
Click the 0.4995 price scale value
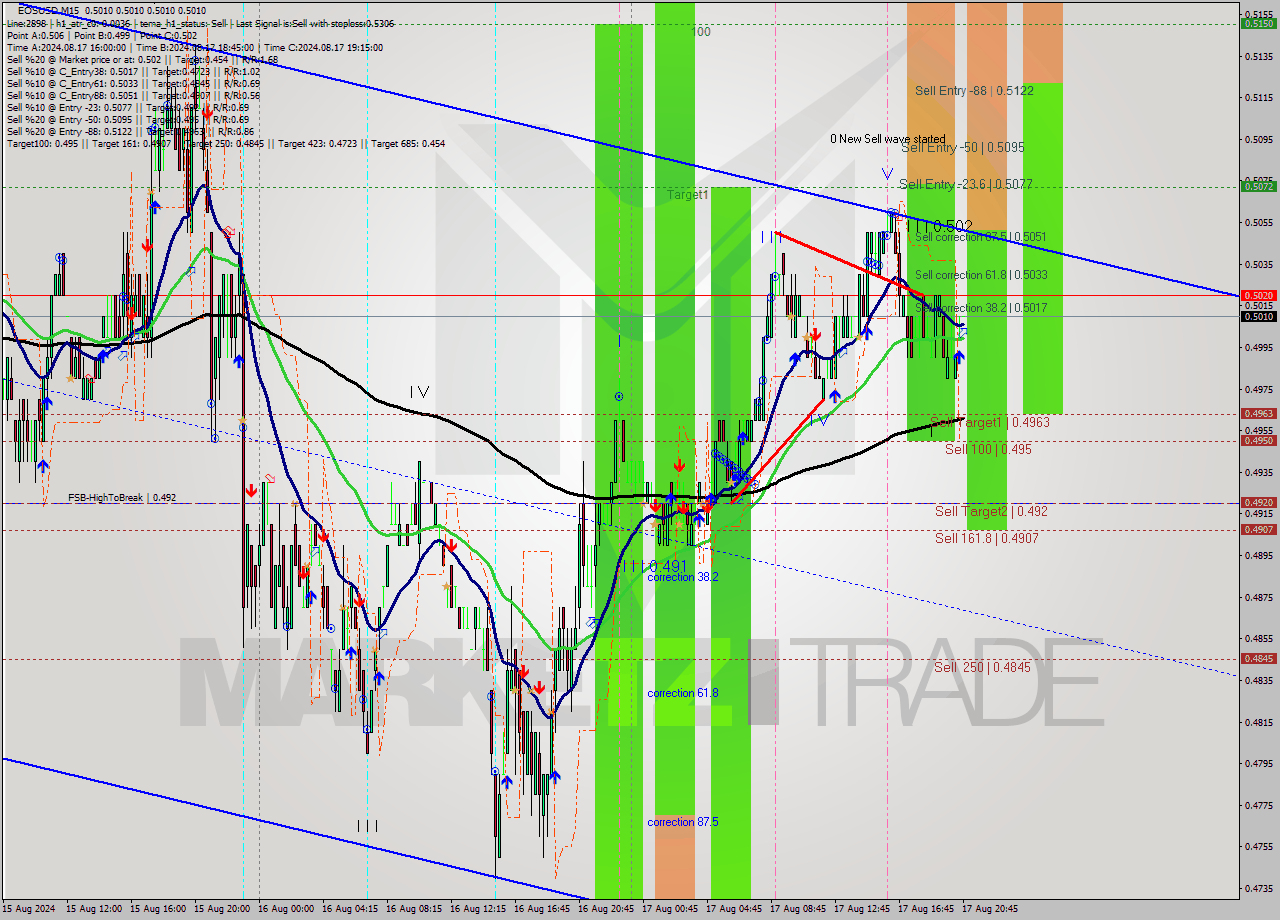[1257, 348]
